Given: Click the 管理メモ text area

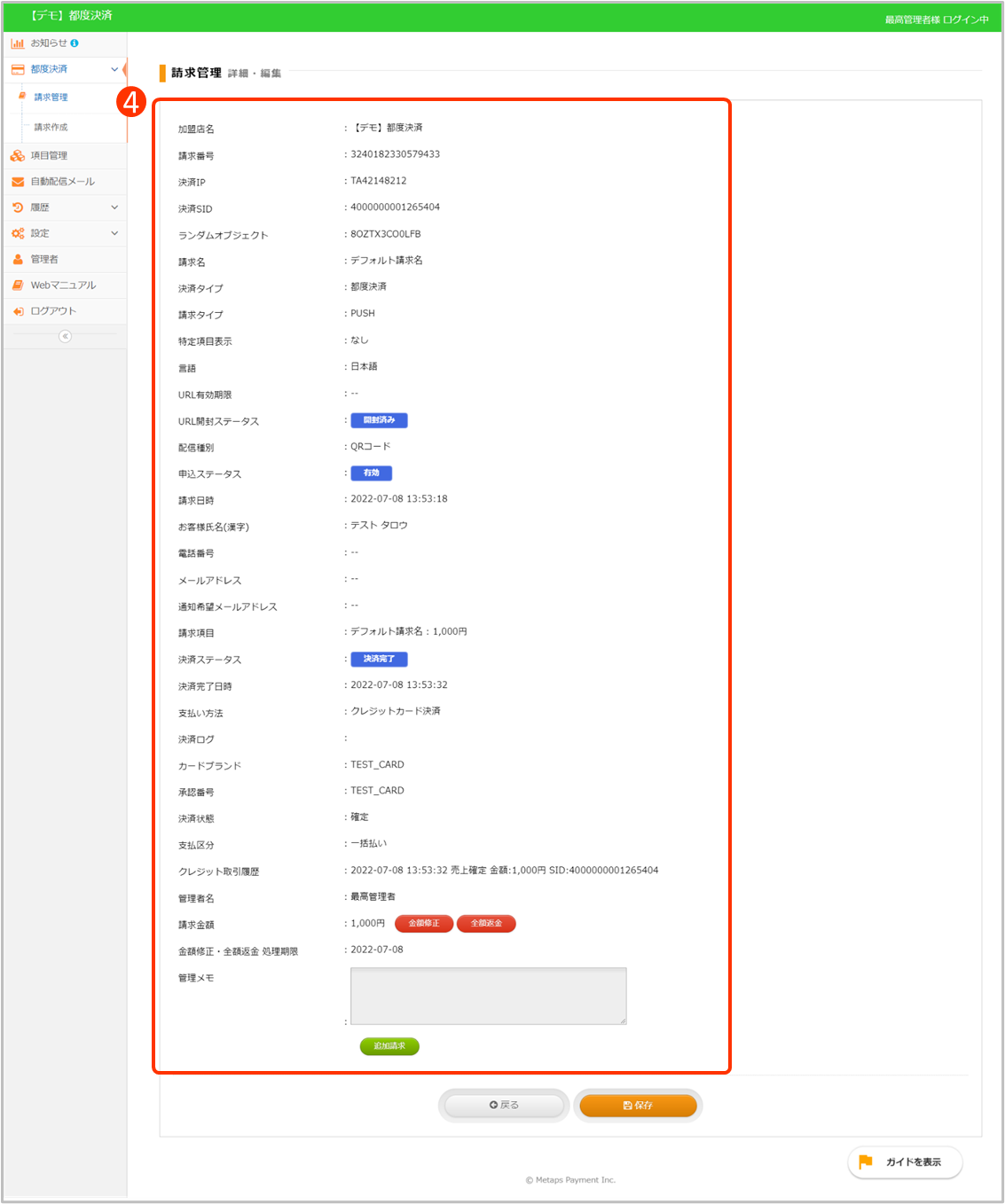Looking at the screenshot, I should tap(488, 996).
